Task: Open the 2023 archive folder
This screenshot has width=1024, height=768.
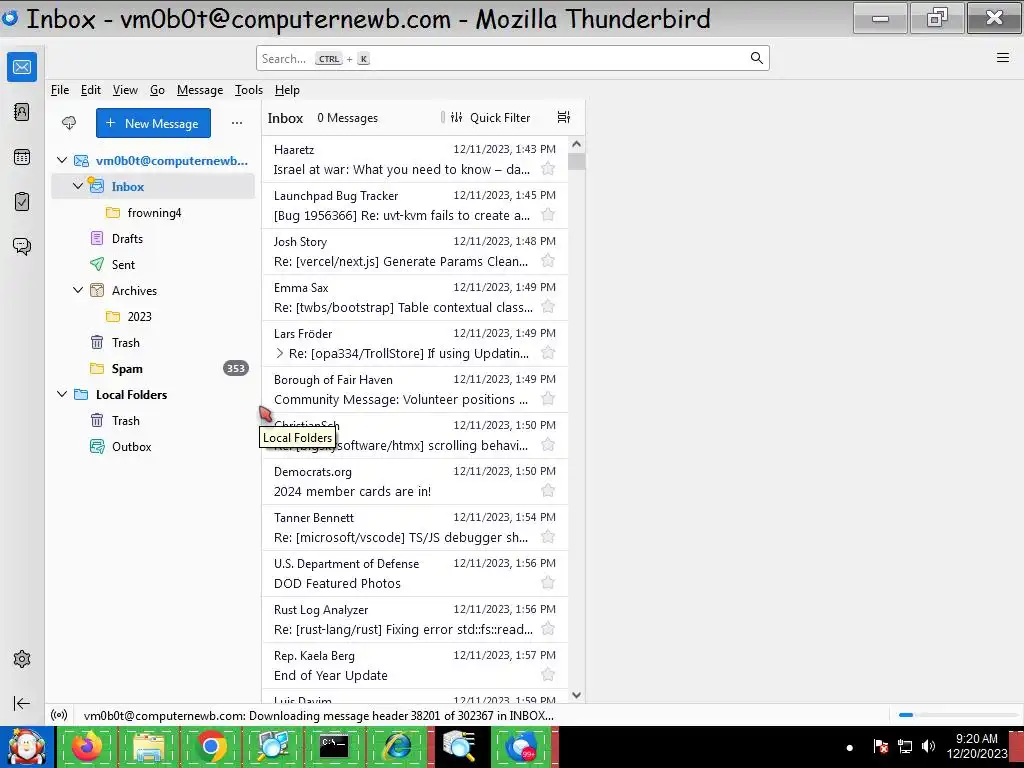Action: click(153, 317)
